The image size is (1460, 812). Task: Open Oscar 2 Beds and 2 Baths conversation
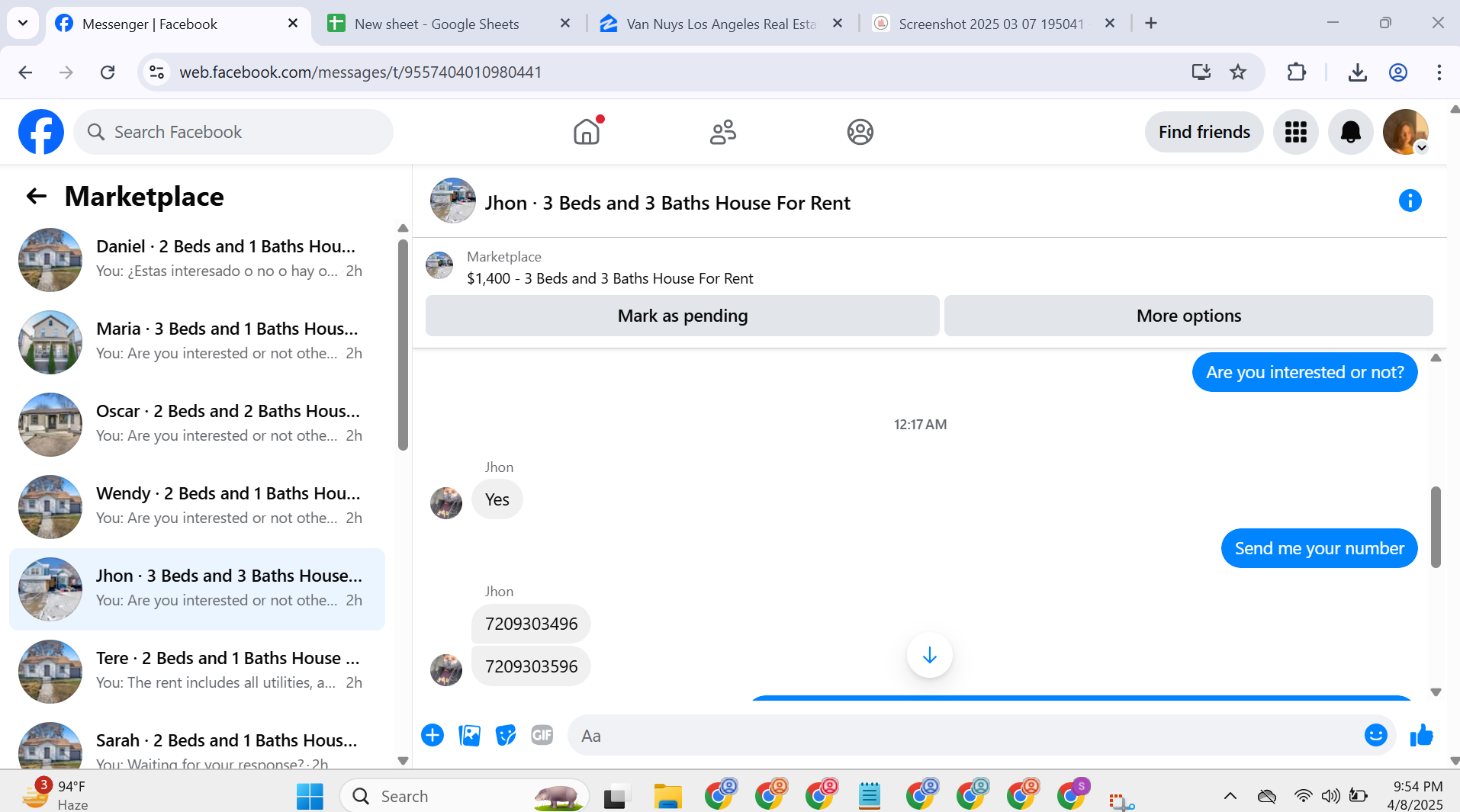click(198, 424)
